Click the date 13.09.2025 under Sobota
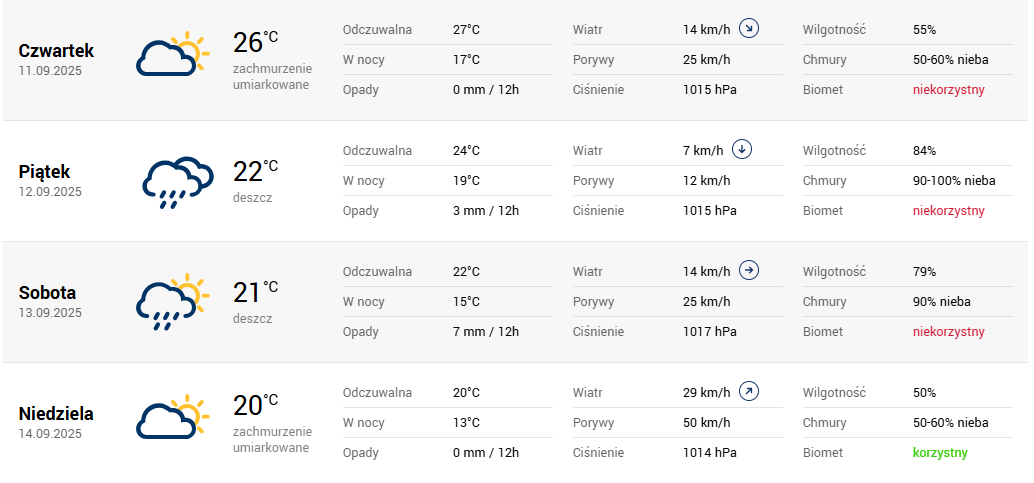The width and height of the screenshot is (1034, 483). [50, 313]
